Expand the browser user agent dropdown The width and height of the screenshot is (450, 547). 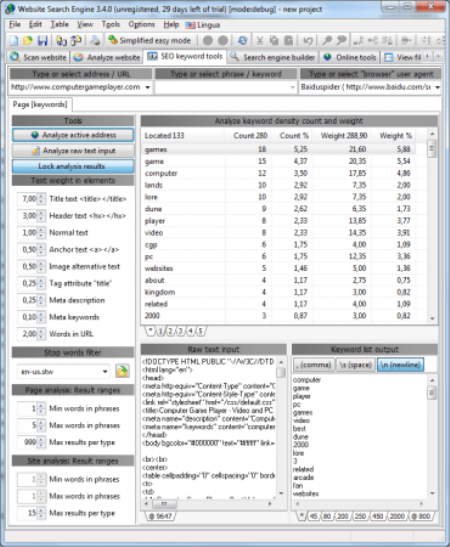437,87
